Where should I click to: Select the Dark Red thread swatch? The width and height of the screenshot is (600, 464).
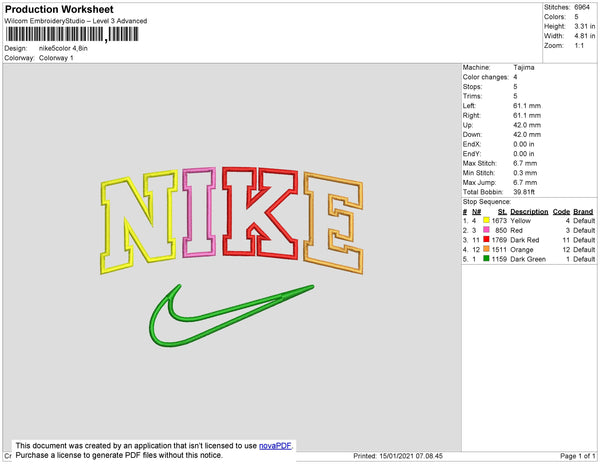(486, 239)
